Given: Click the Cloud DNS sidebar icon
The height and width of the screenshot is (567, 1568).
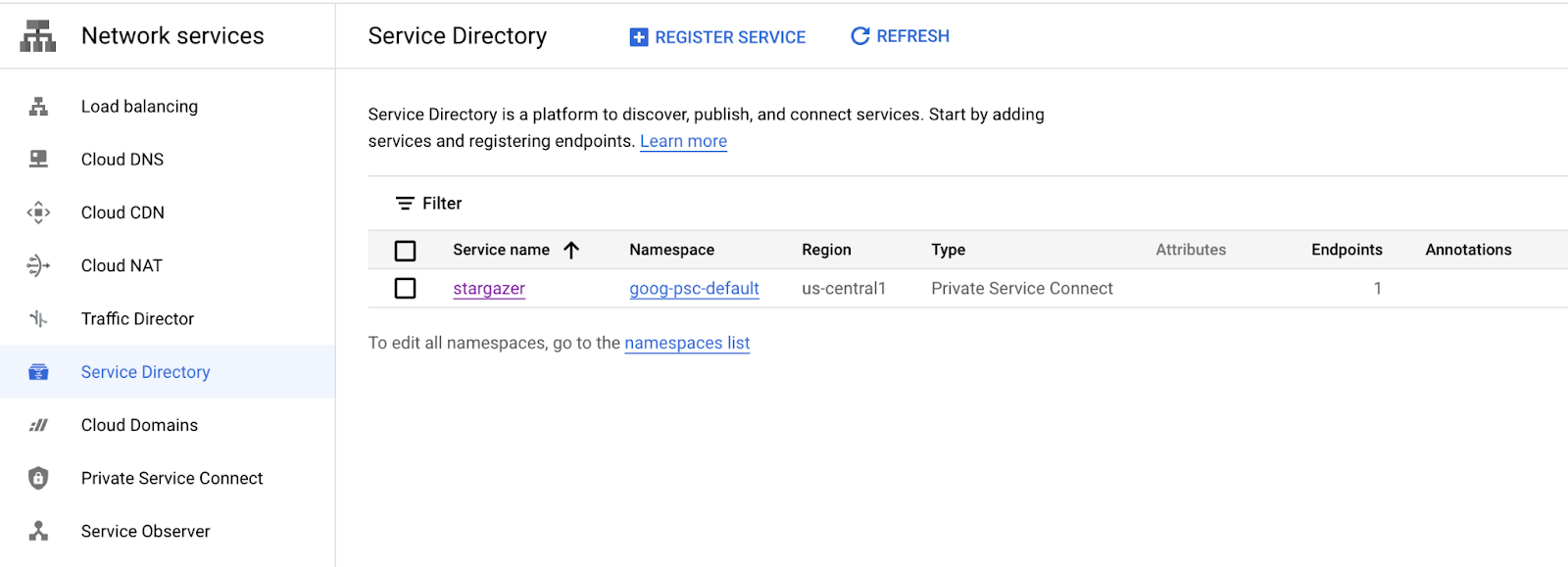Looking at the screenshot, I should coord(38,160).
